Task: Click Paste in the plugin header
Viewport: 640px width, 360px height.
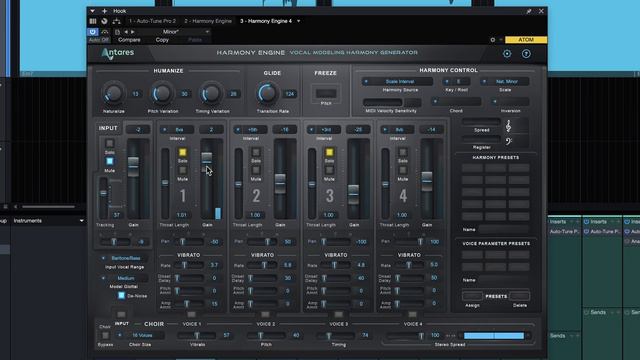Action: 195,40
